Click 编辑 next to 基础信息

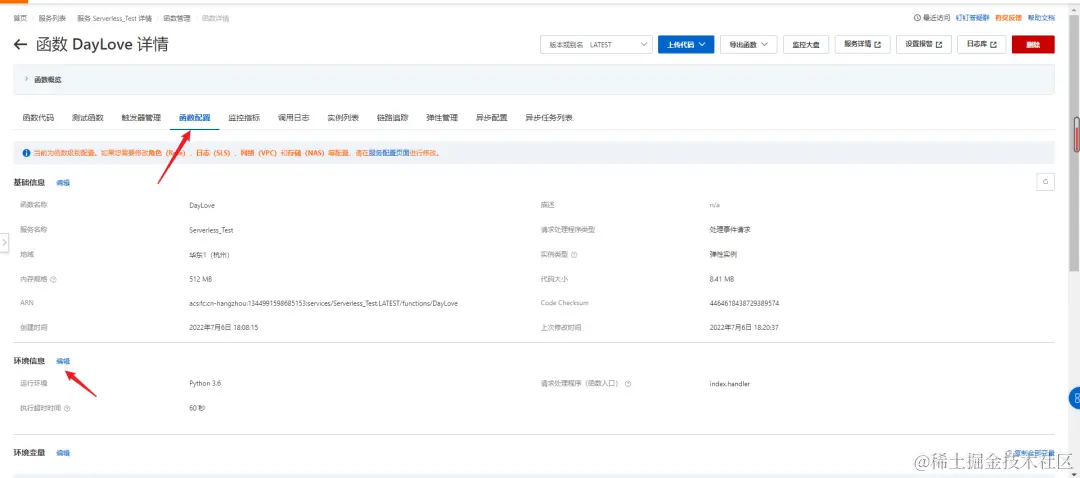(x=63, y=183)
